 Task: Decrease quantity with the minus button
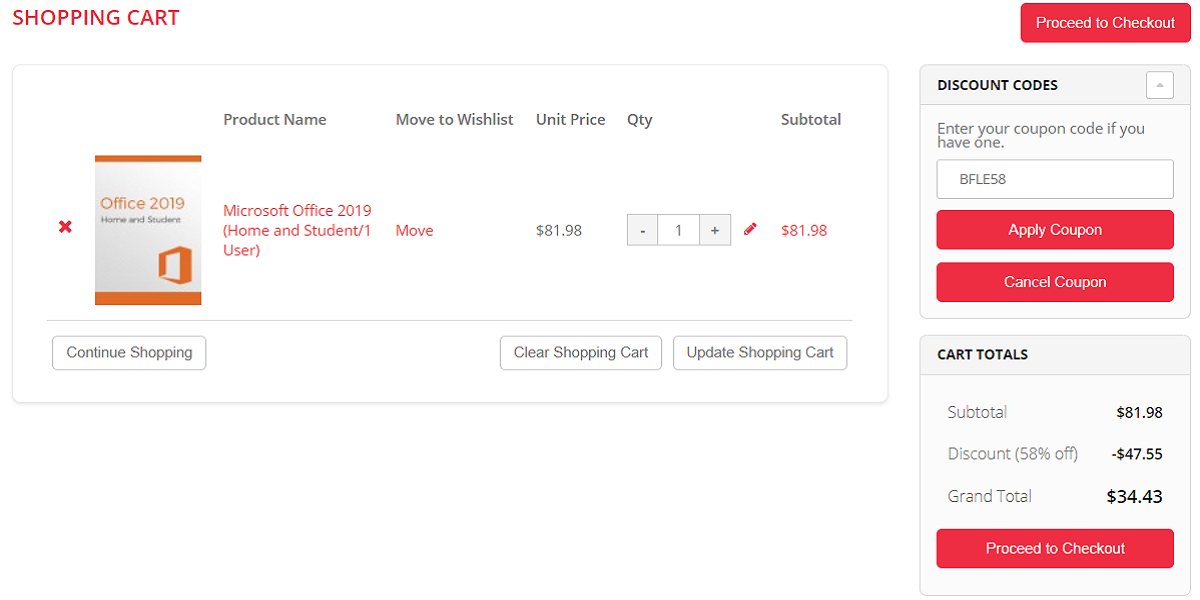tap(642, 230)
